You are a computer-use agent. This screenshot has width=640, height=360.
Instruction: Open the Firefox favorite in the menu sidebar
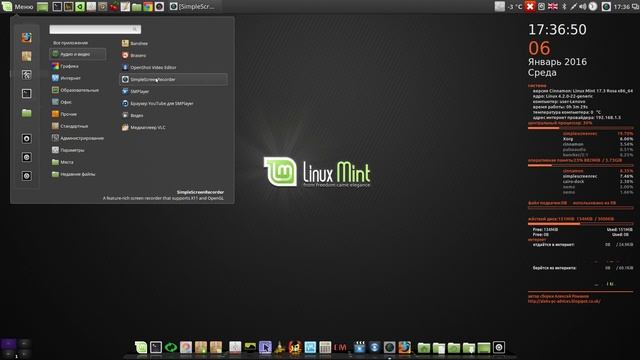27,38
